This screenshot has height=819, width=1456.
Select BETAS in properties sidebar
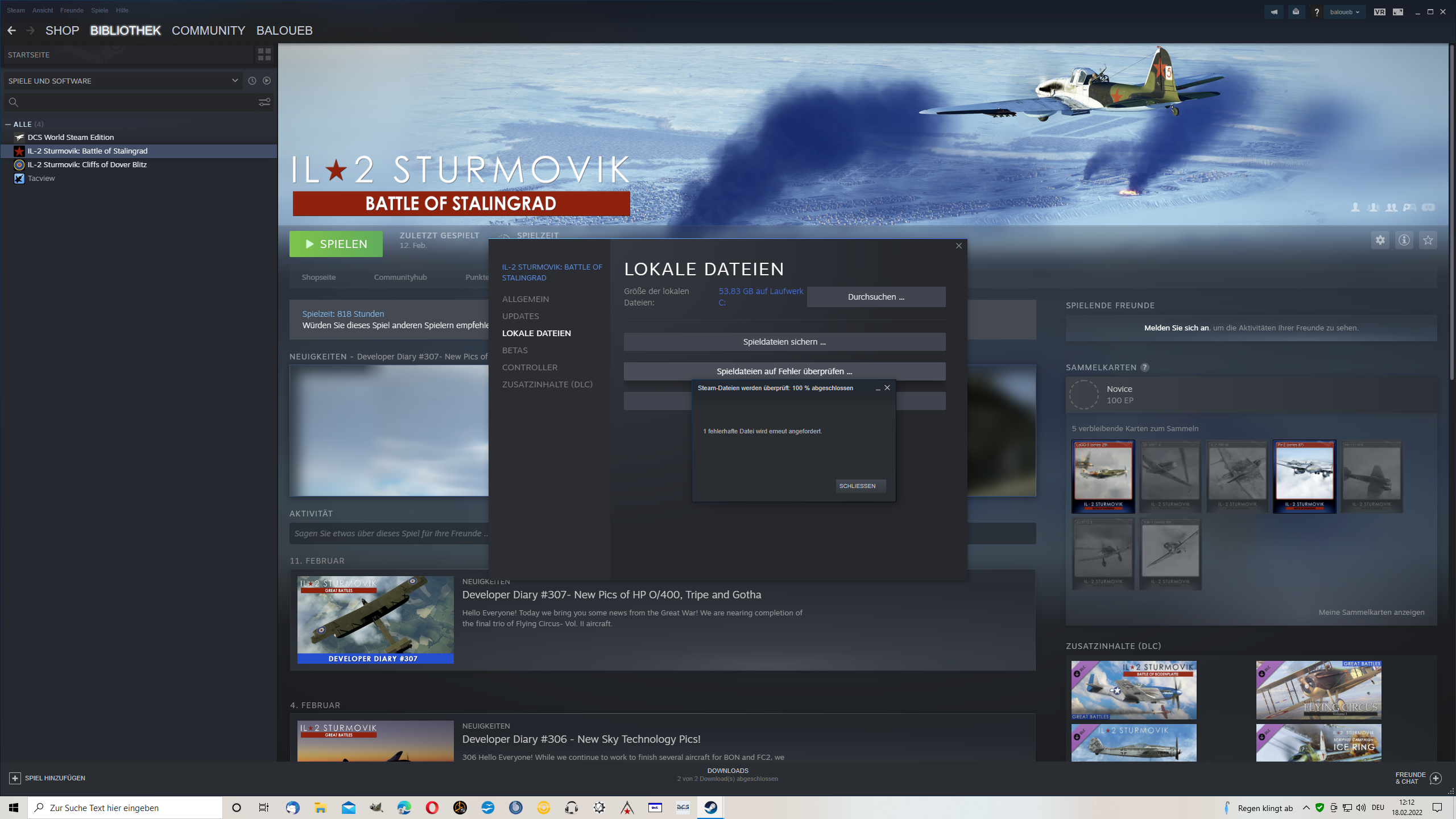pos(515,350)
